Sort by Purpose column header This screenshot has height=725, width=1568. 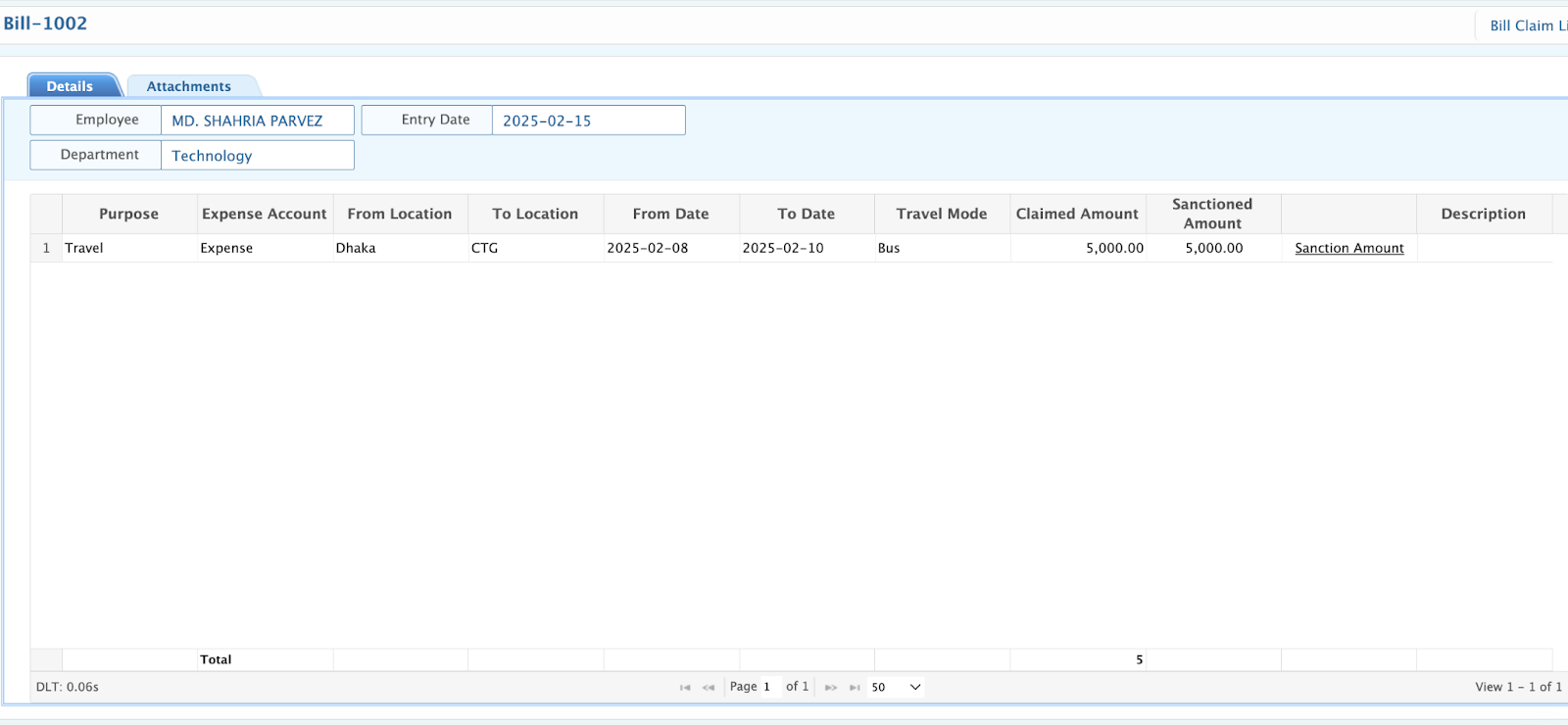point(128,214)
